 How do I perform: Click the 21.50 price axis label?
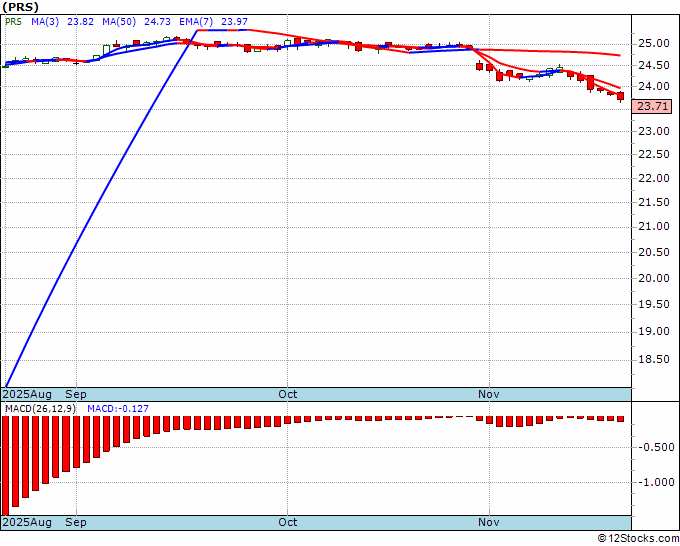tap(654, 202)
